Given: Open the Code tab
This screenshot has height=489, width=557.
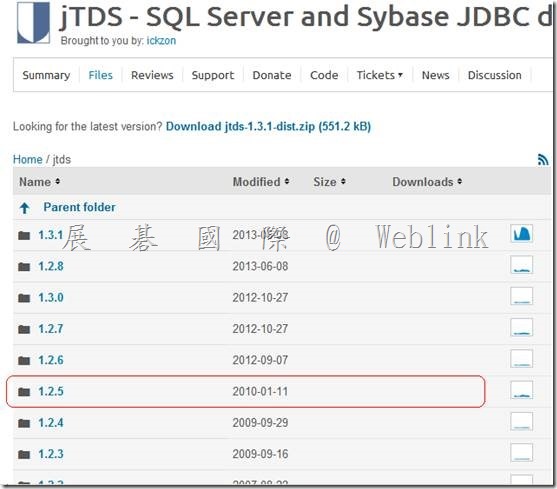Looking at the screenshot, I should coord(324,75).
